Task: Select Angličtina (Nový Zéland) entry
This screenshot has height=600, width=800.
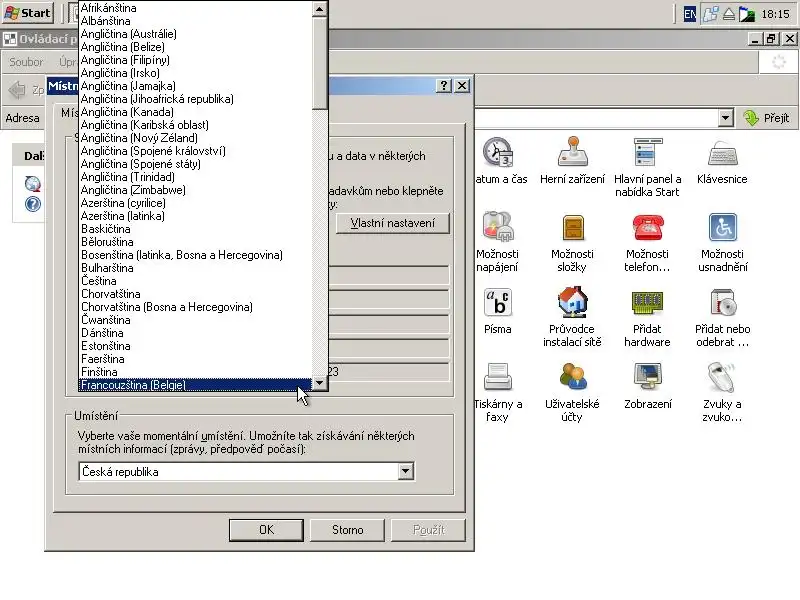Action: pos(196,138)
